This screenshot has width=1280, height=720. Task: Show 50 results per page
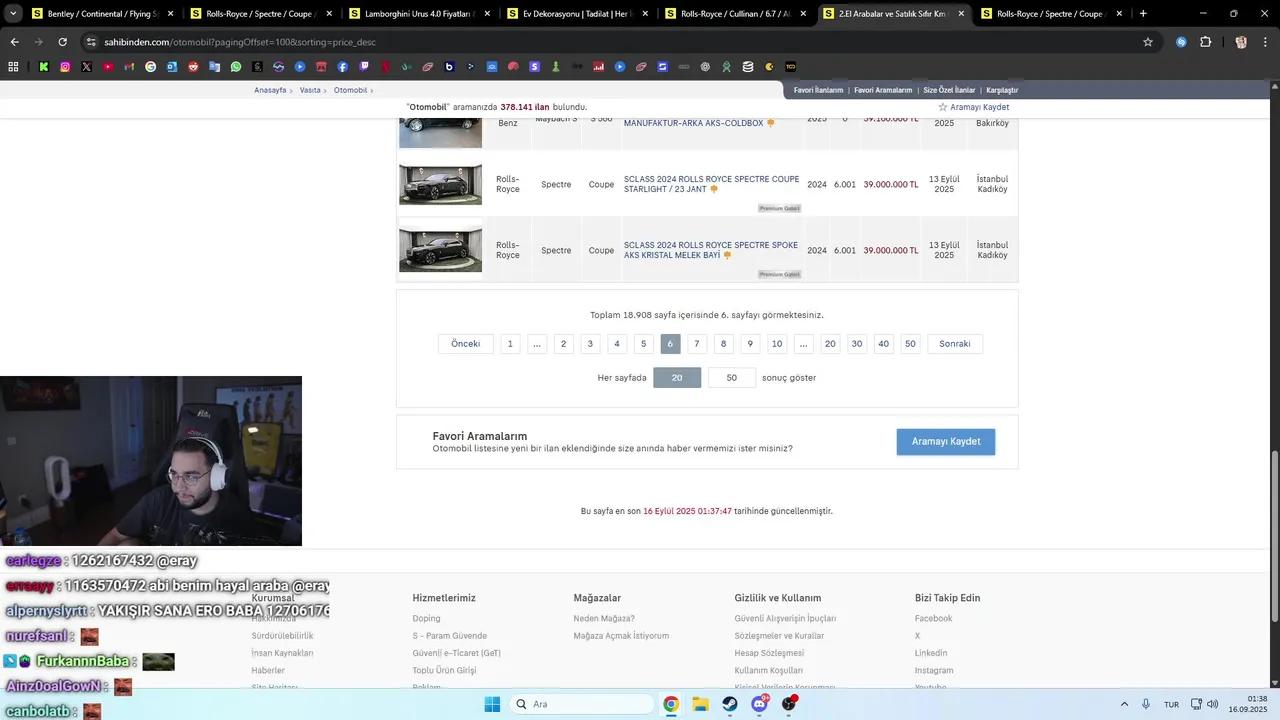732,378
